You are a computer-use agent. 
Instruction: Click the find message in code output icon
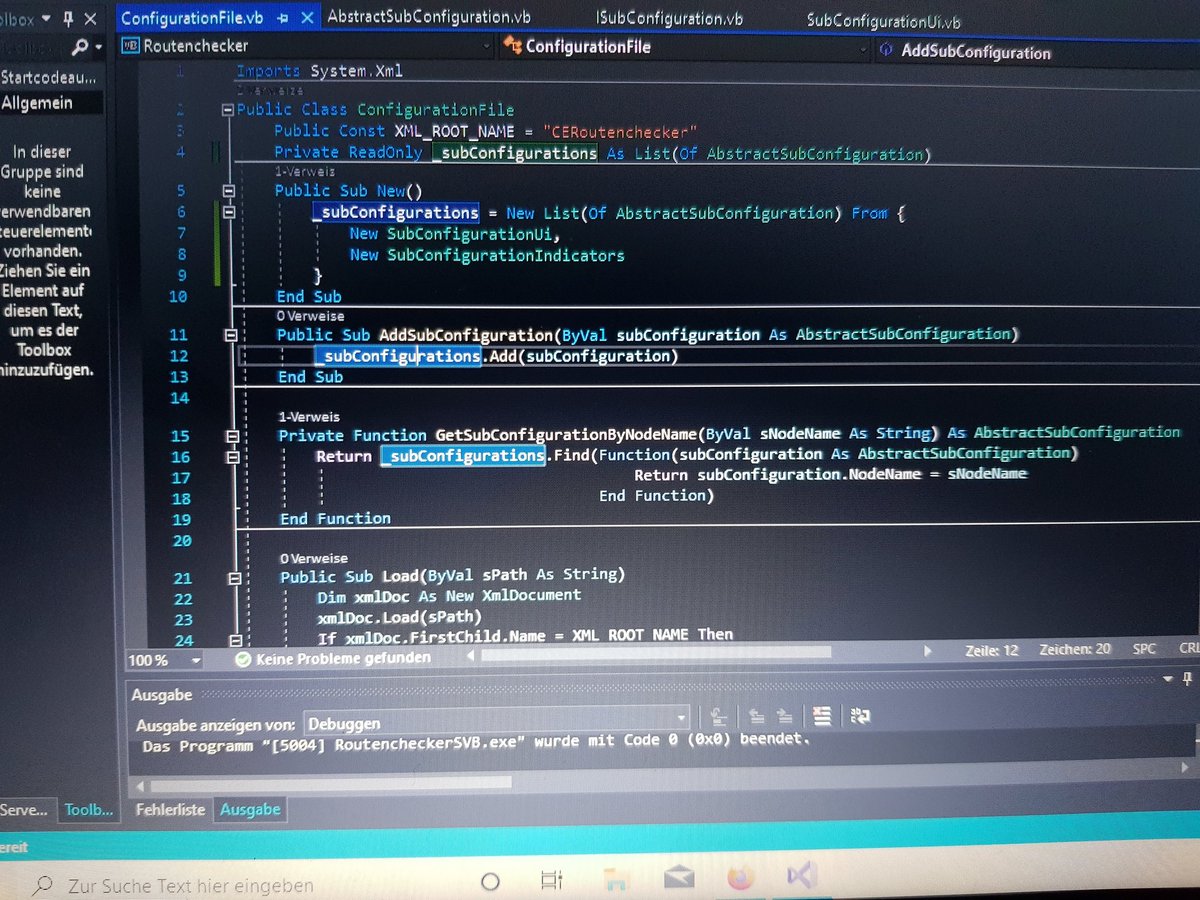tap(718, 716)
